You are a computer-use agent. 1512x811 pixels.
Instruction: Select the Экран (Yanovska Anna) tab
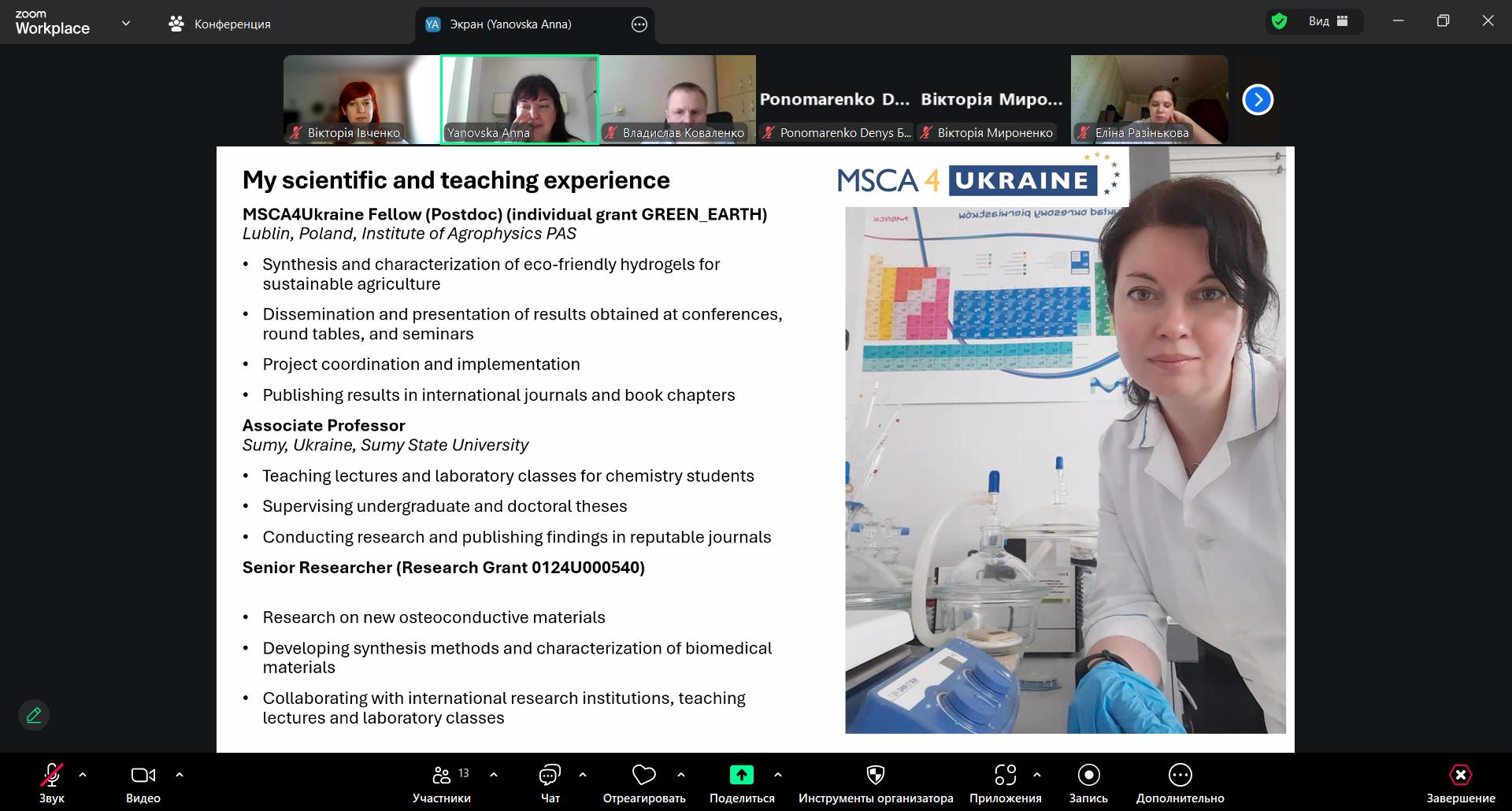510,24
